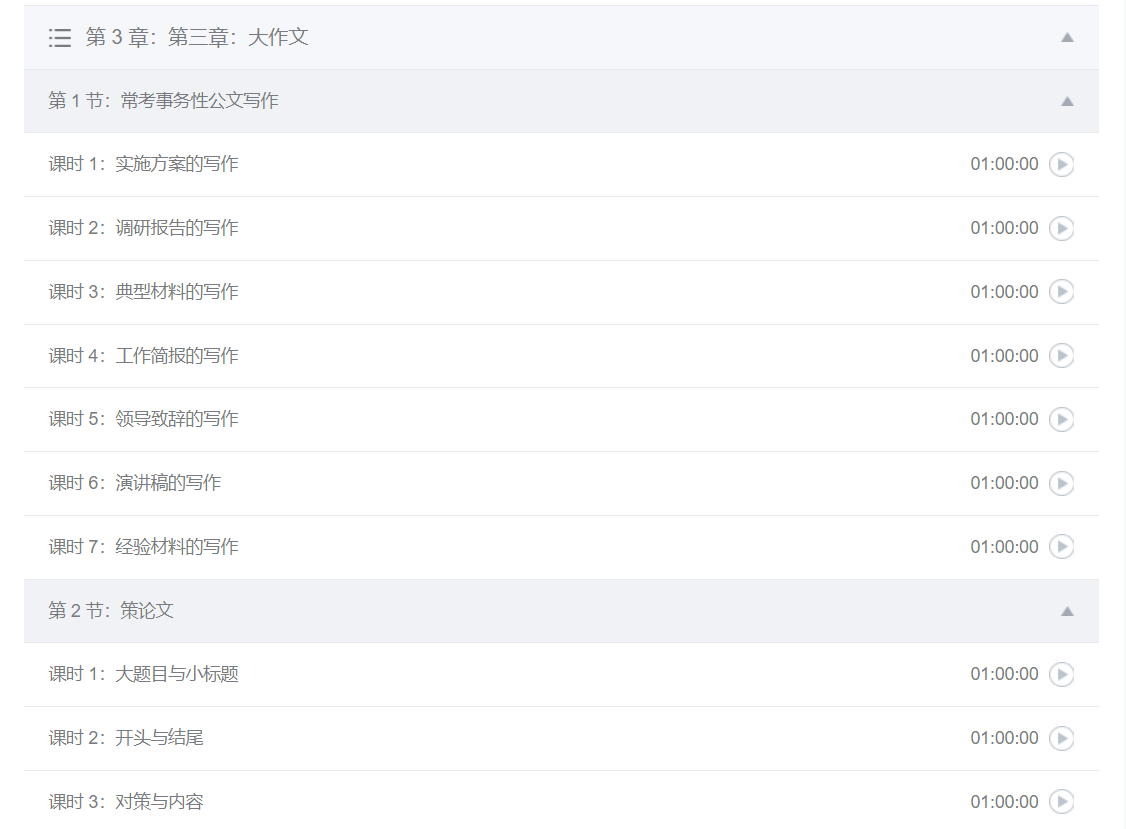Open lesson title 课时 4：工作简报的写作
This screenshot has height=829, width=1126.
[144, 356]
